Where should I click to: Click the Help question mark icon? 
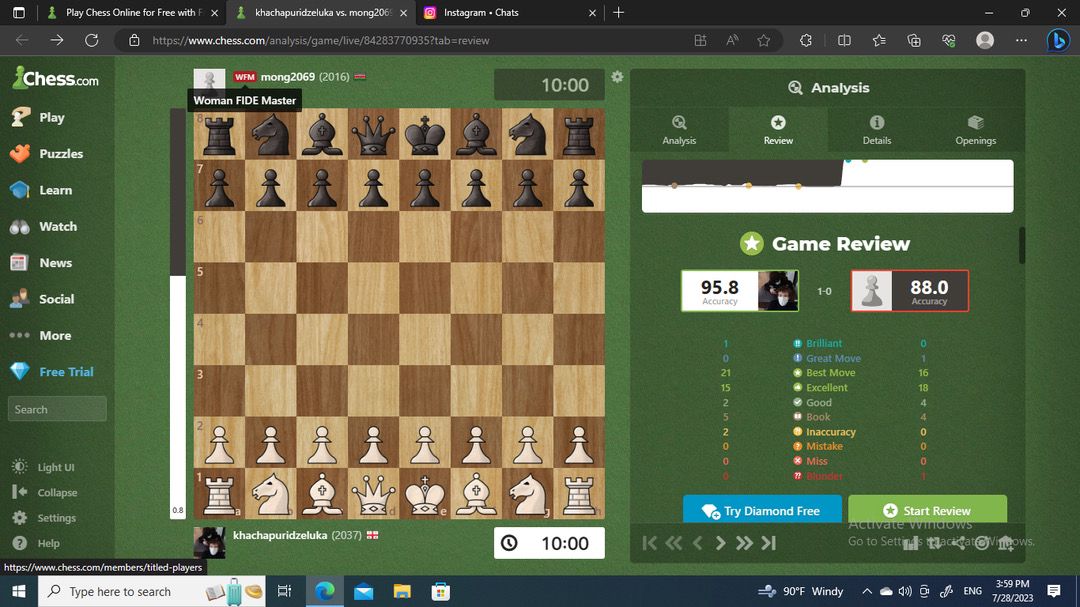[x=20, y=543]
